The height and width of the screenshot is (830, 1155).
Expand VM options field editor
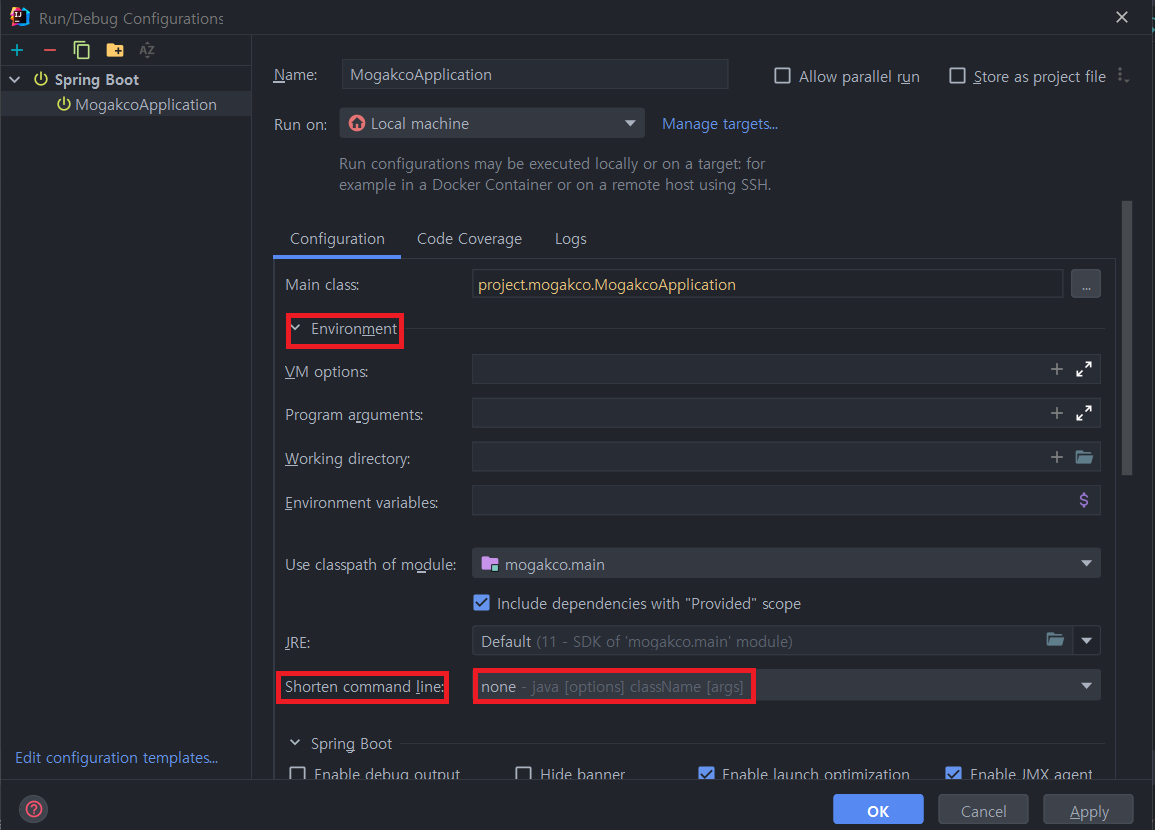pyautogui.click(x=1084, y=369)
